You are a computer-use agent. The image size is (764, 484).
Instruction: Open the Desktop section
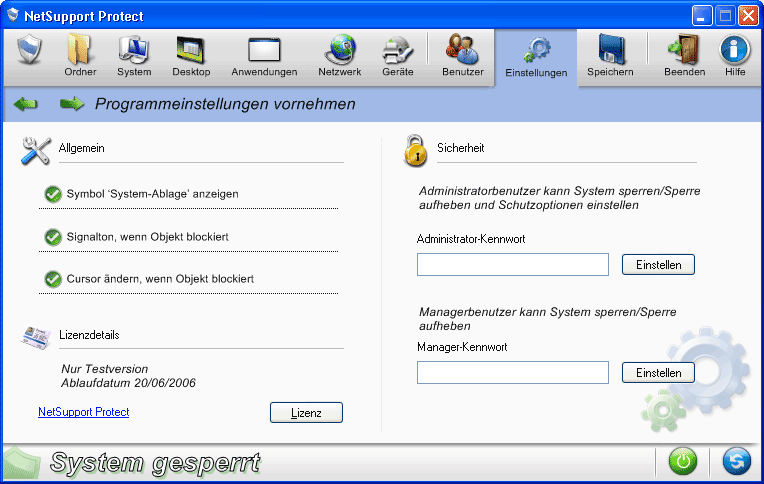tap(191, 55)
